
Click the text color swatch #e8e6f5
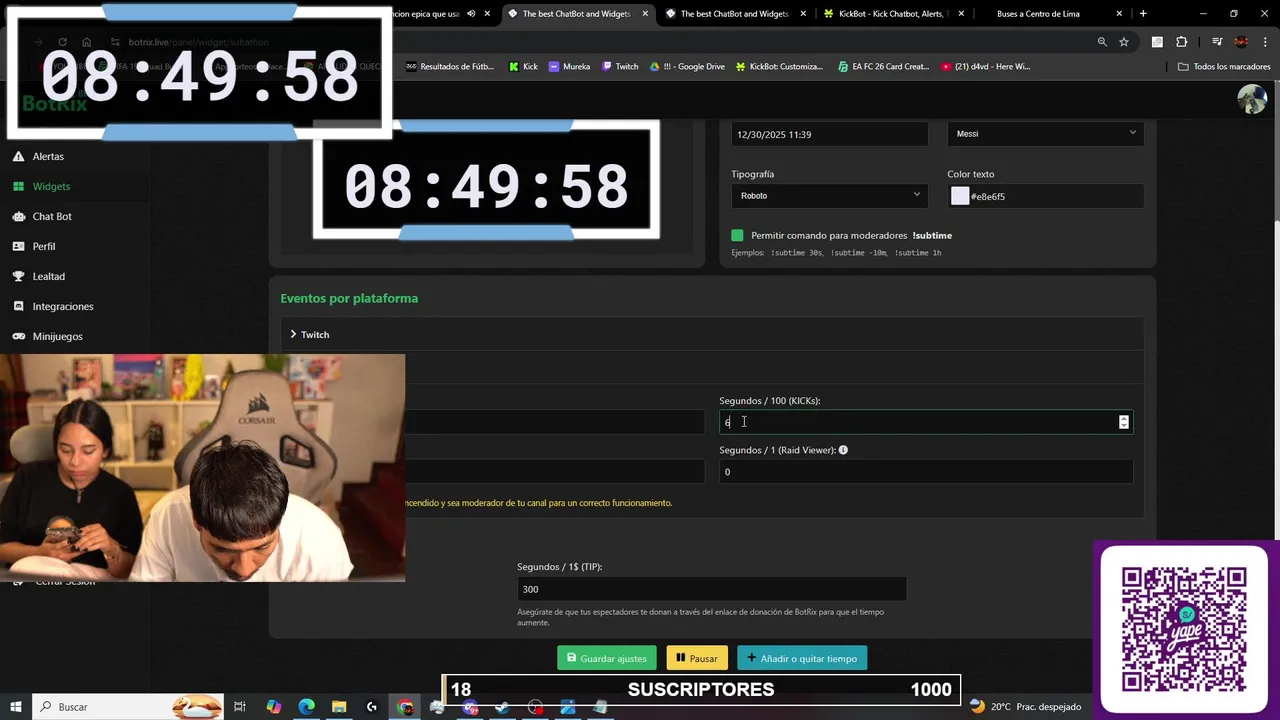tap(960, 196)
